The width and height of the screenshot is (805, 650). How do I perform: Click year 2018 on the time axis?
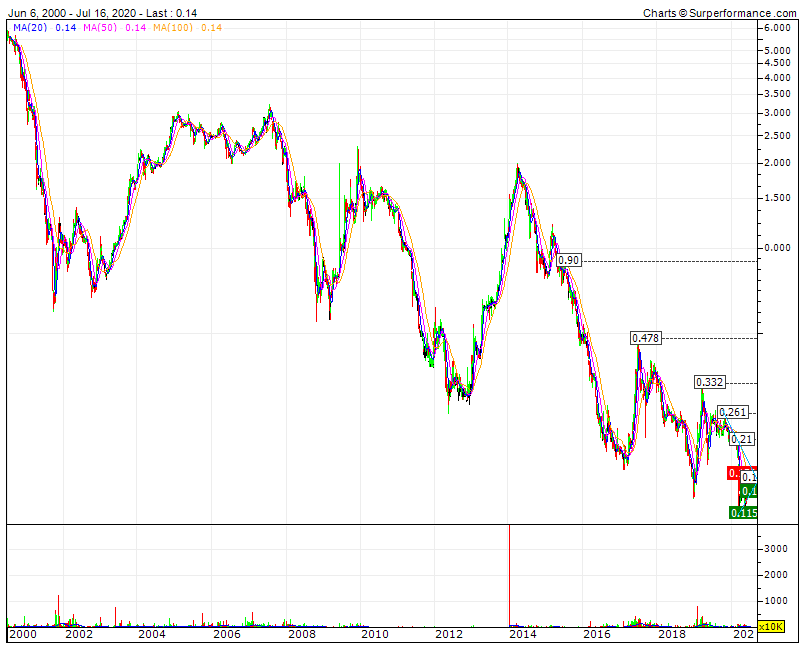672,634
